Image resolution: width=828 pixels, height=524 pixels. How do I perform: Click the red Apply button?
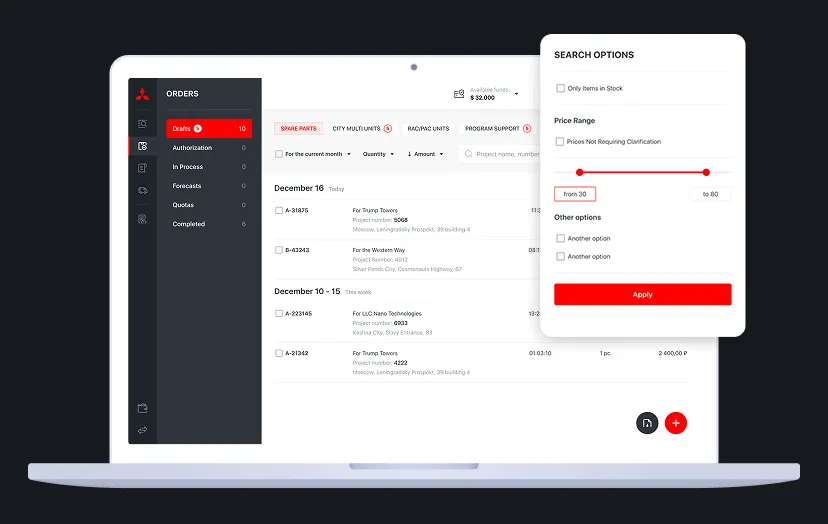[642, 294]
